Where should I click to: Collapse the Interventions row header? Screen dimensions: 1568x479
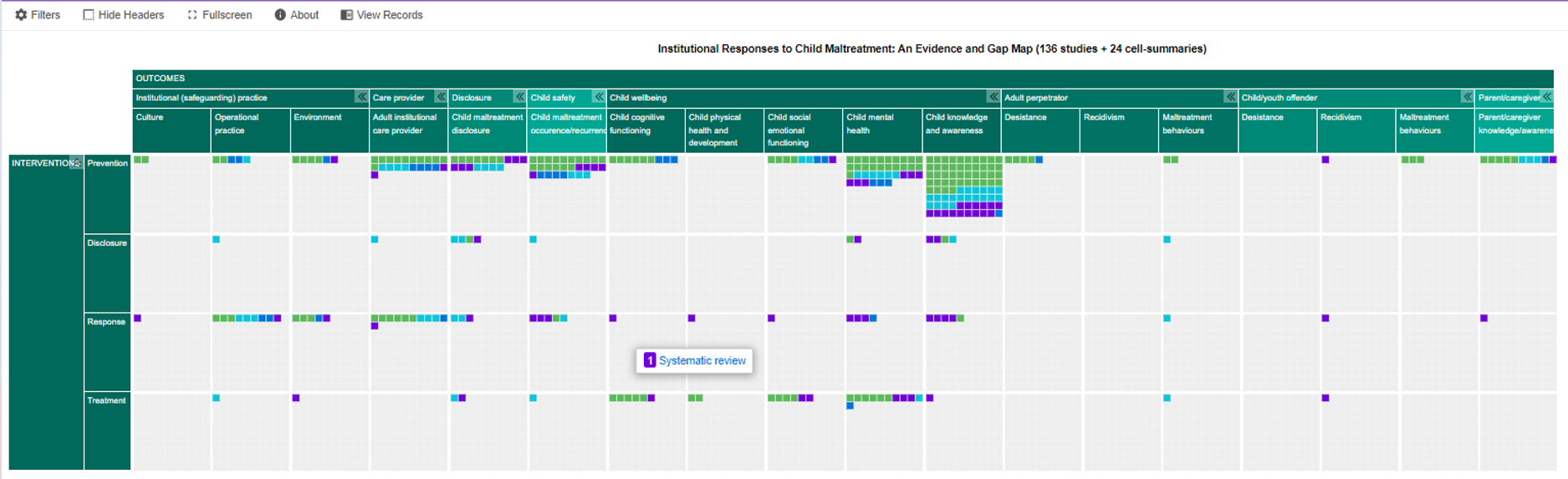75,162
